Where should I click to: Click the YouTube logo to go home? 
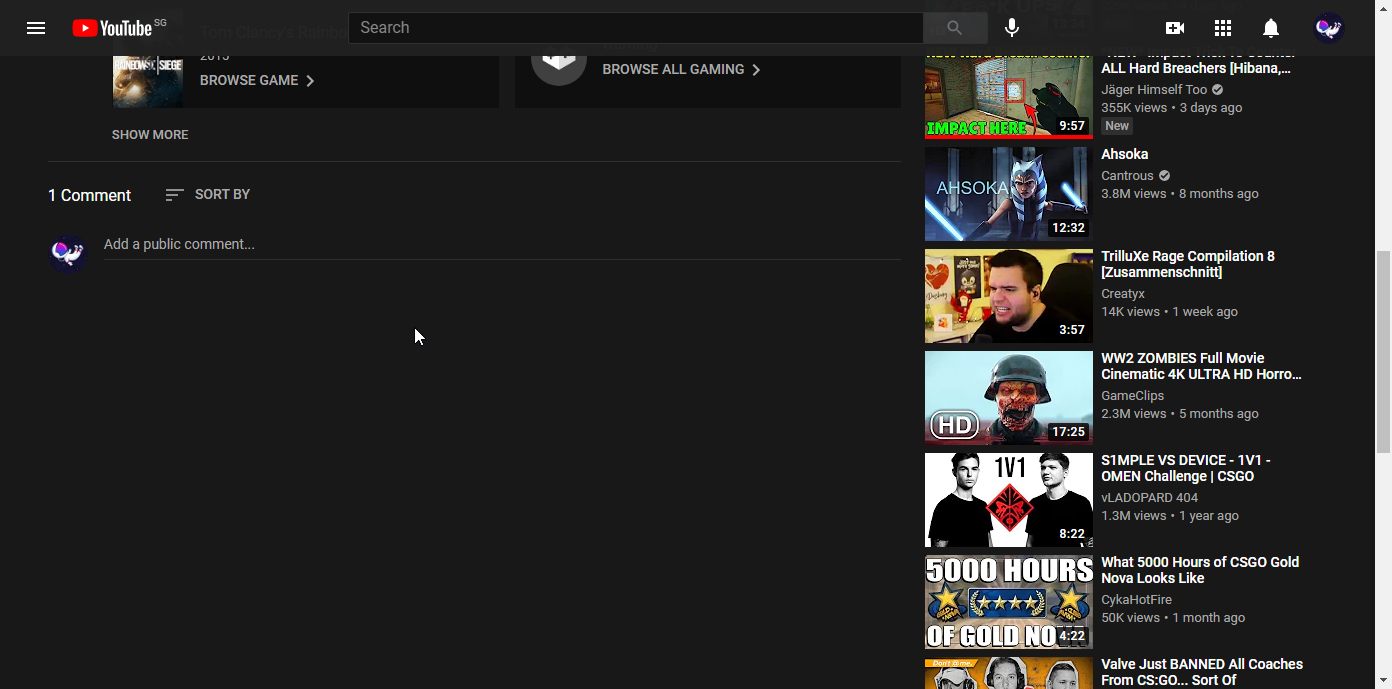pyautogui.click(x=112, y=28)
